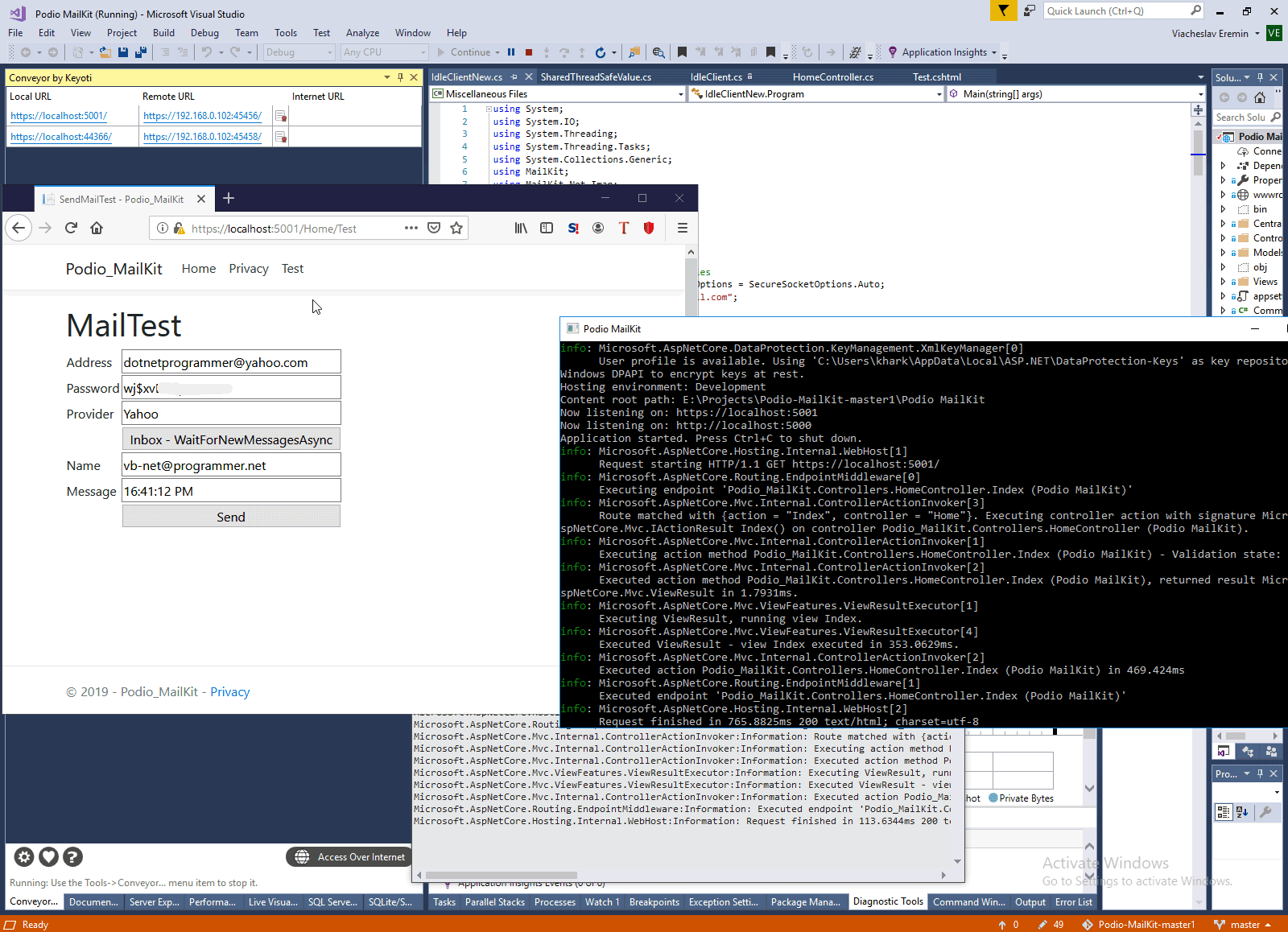Stop debugging with the red square

click(x=529, y=52)
